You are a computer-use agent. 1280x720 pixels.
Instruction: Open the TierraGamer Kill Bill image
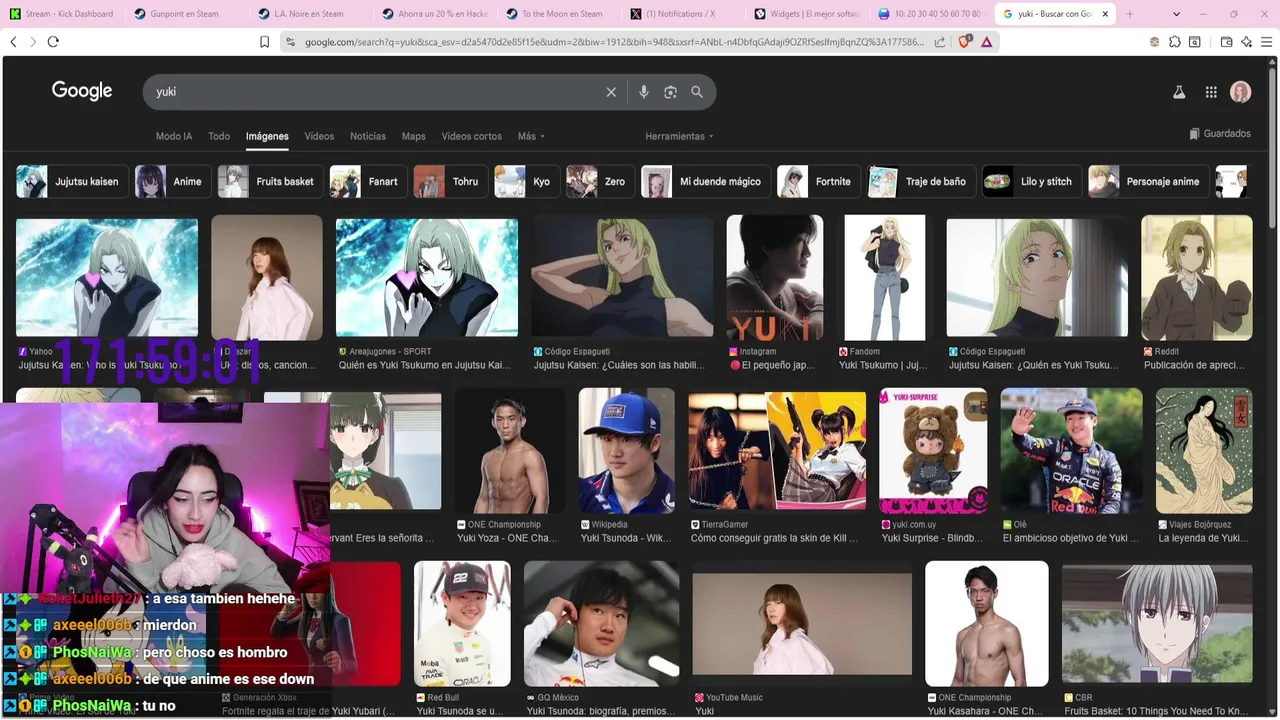coord(778,451)
